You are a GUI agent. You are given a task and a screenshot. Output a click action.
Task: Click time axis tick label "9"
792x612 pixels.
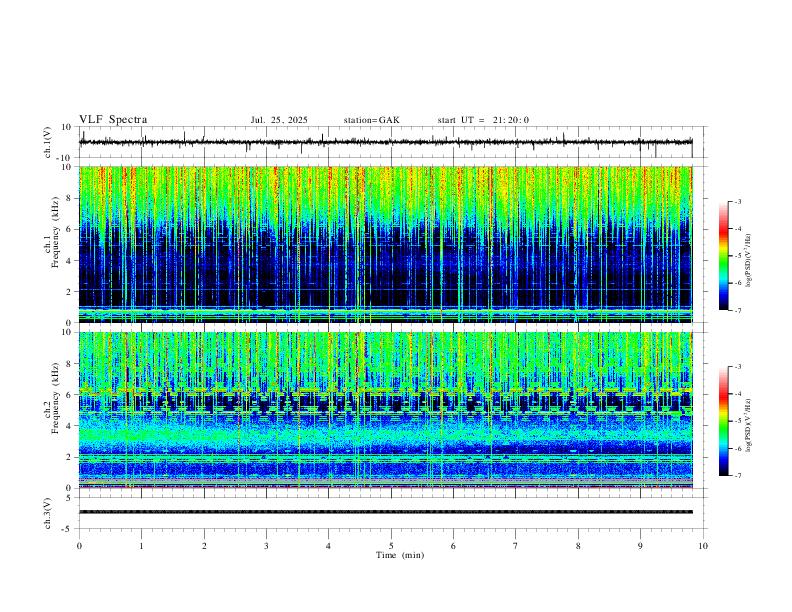pyautogui.click(x=640, y=546)
